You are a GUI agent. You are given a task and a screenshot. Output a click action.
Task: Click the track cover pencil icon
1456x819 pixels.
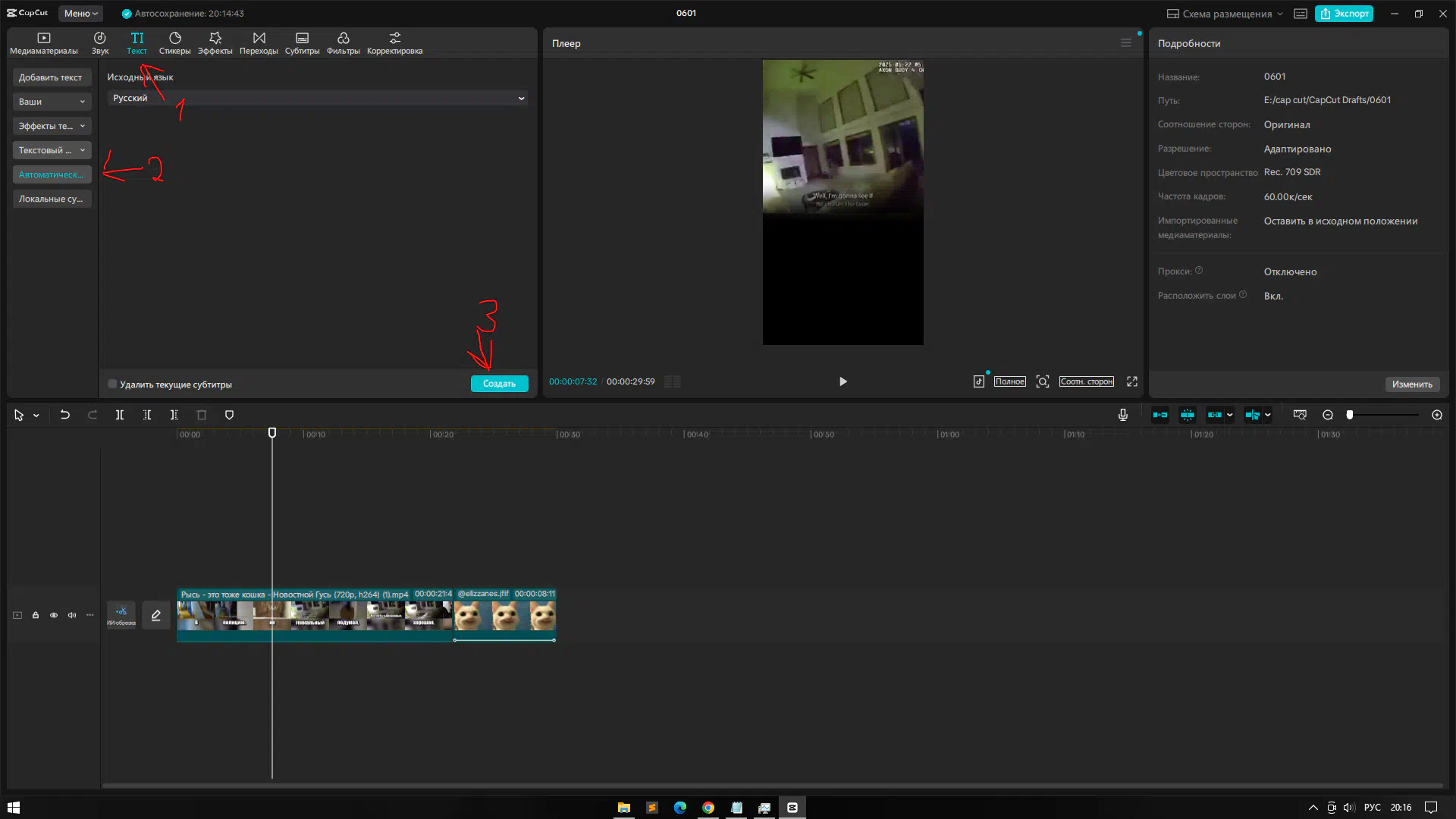156,615
